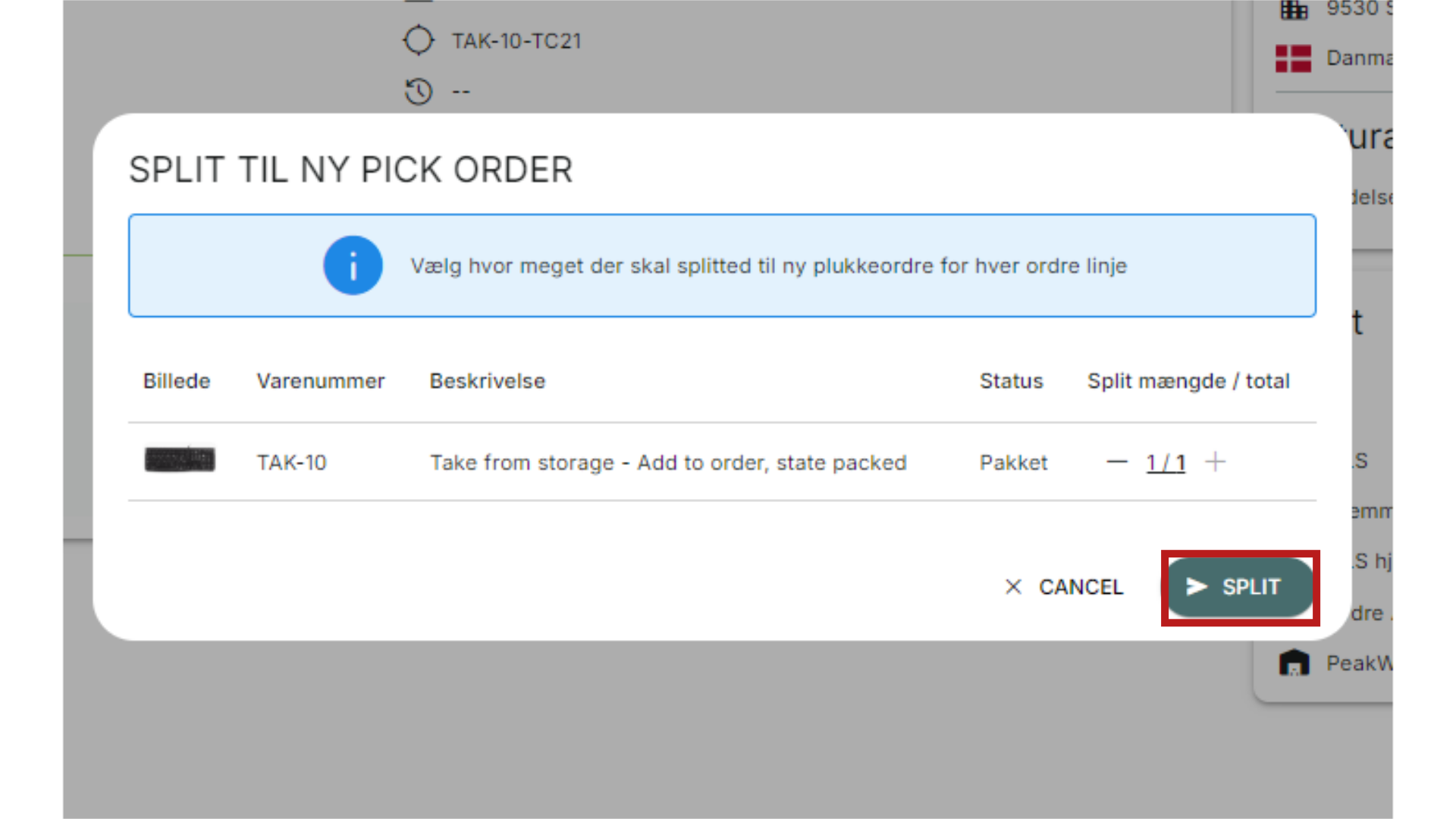Click the history clock icon
Screen dimensions: 1456x819
click(x=418, y=92)
